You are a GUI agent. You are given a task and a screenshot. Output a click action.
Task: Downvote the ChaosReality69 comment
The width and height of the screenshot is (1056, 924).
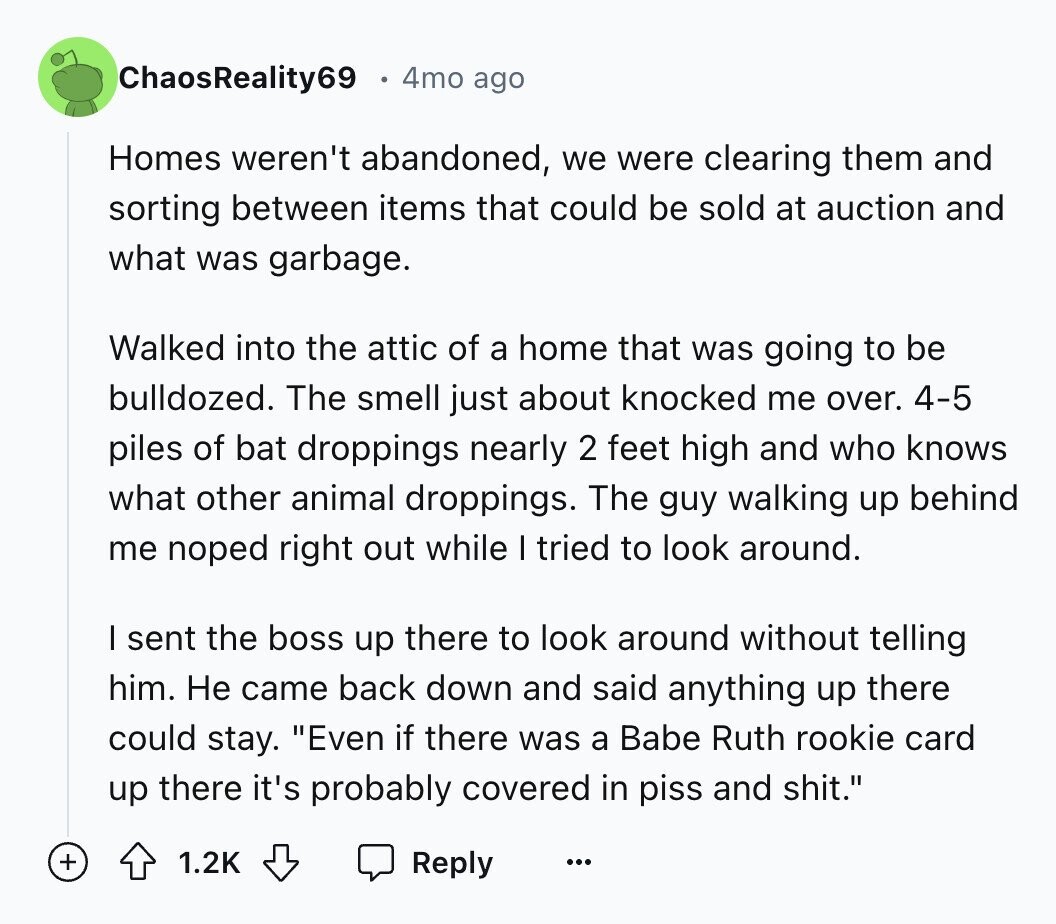coord(279,862)
